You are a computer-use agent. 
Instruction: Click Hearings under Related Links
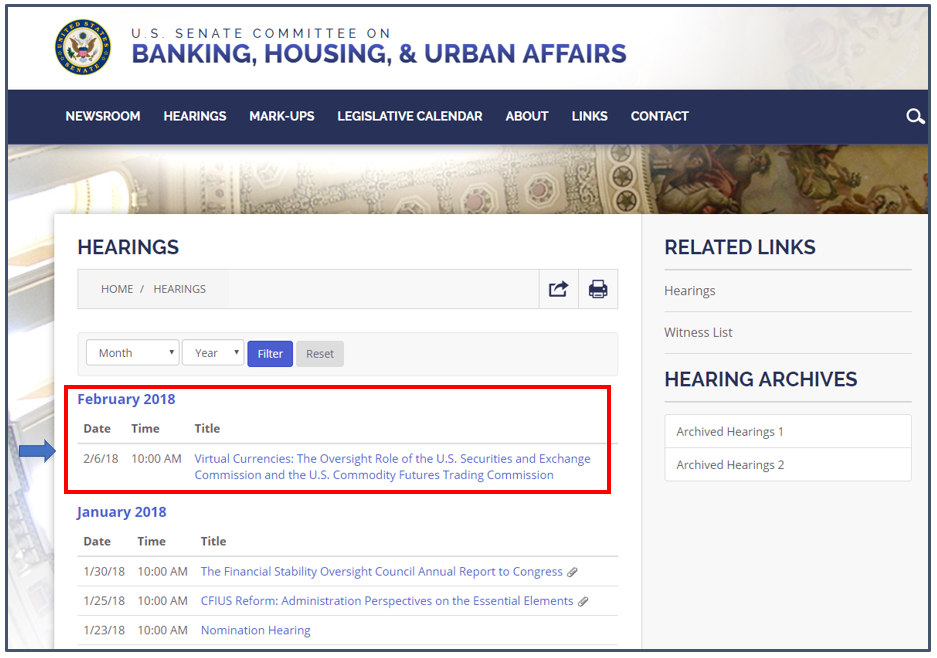(x=690, y=291)
